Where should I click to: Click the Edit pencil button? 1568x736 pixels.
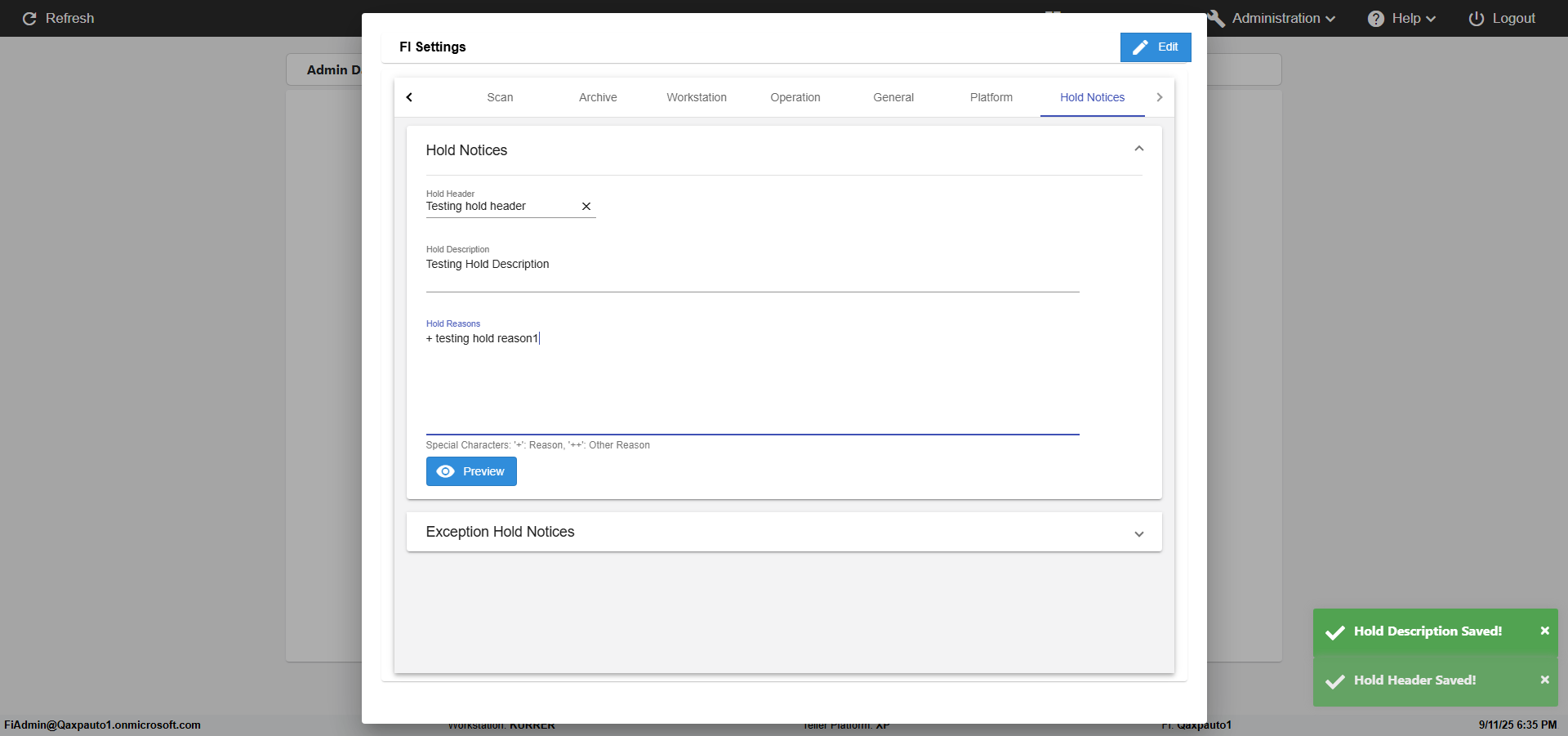(x=1155, y=47)
